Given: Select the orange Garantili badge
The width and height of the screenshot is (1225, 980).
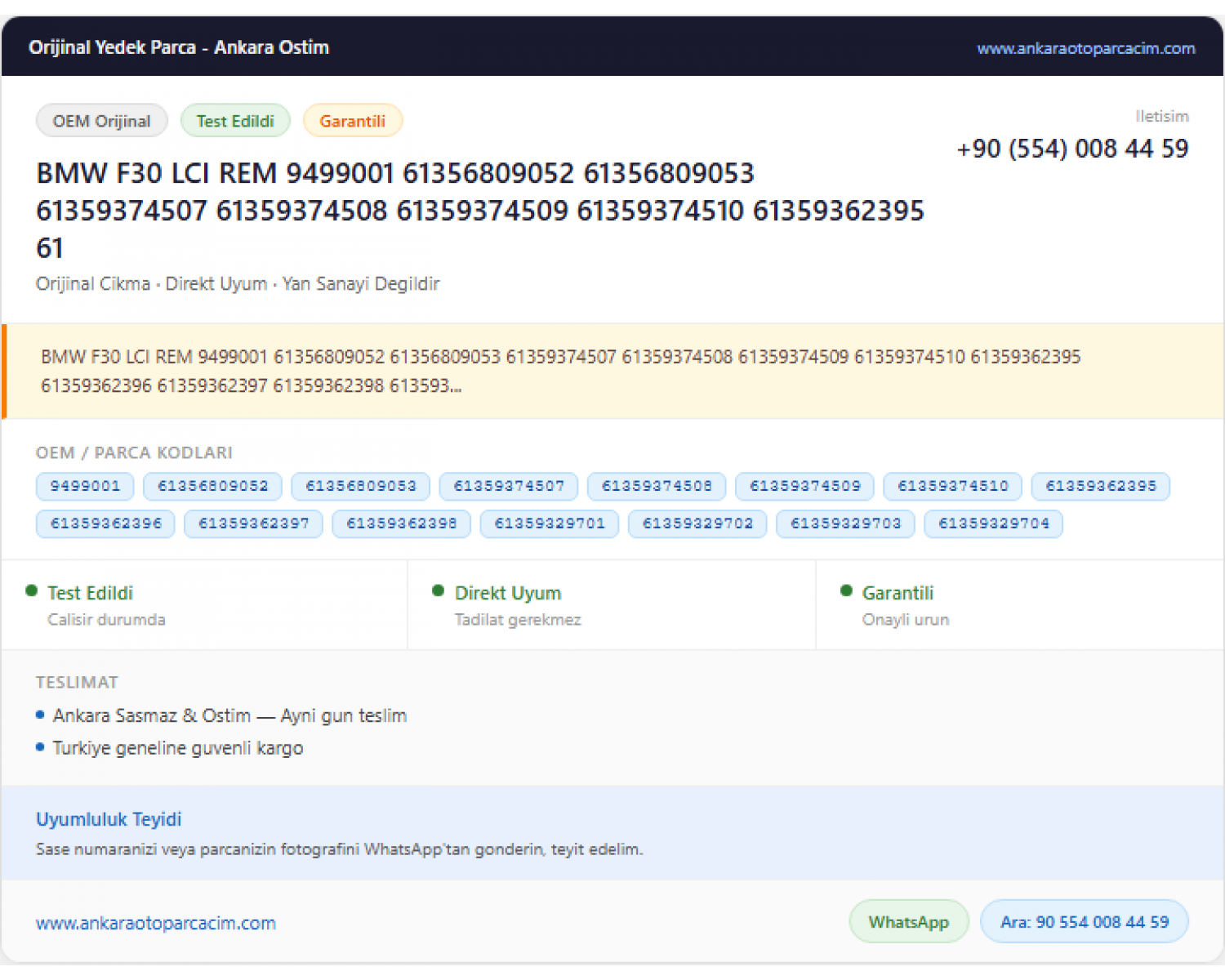Looking at the screenshot, I should tap(353, 121).
